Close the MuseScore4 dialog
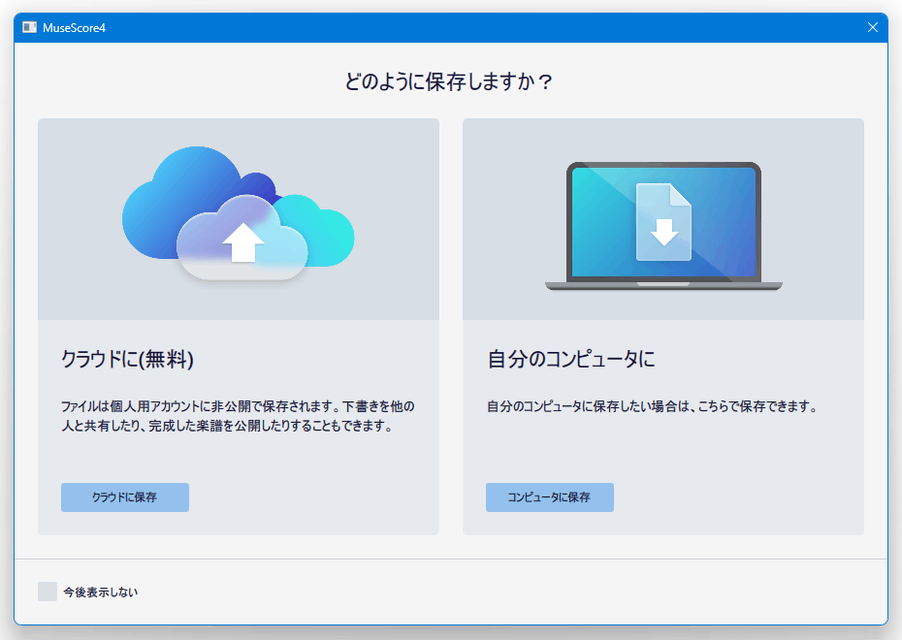This screenshot has height=640, width=902. [872, 28]
